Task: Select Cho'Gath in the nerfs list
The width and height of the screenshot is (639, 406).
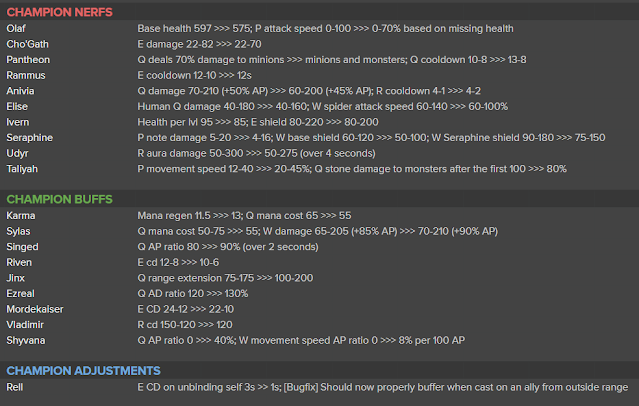Action: [27, 44]
